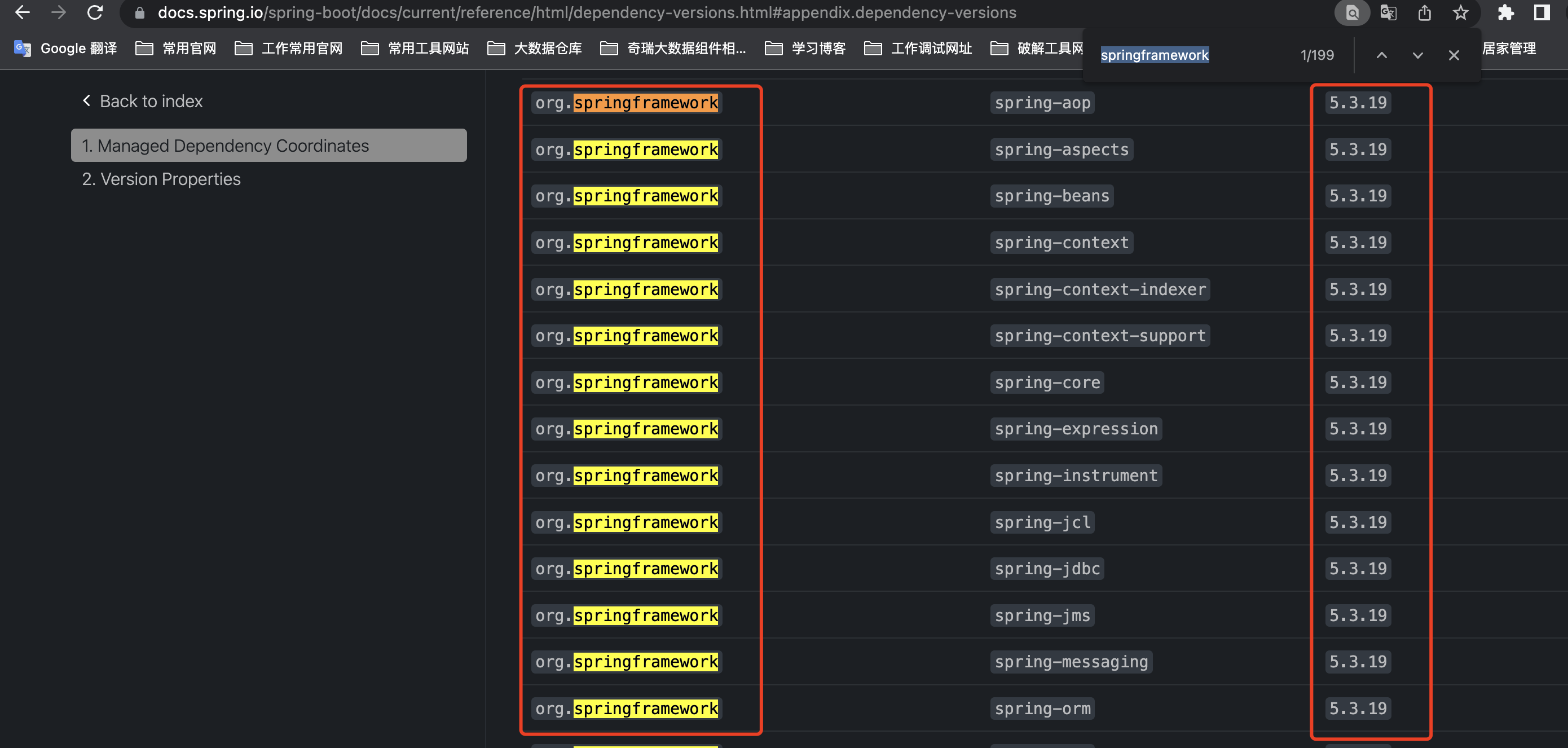This screenshot has width=1568, height=748.
Task: Click the Google Translate toolbar icon
Action: point(1389,12)
